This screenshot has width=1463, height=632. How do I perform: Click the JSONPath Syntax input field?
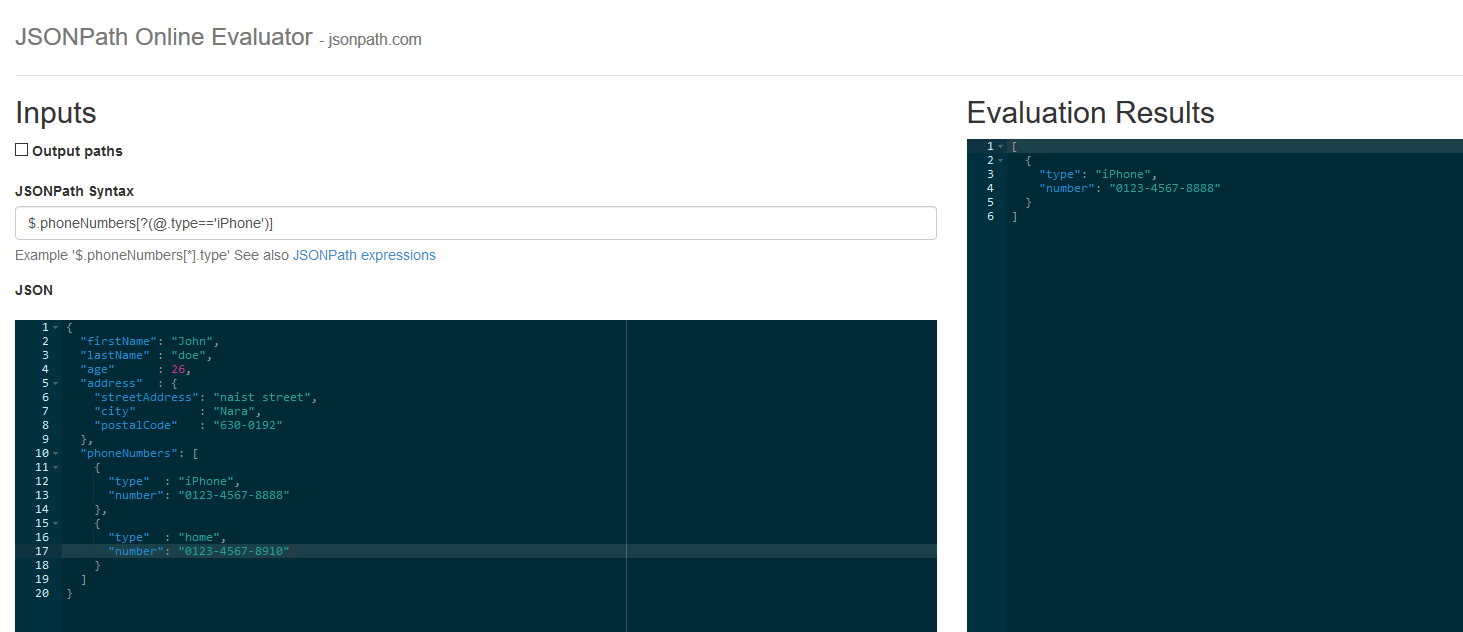point(476,223)
